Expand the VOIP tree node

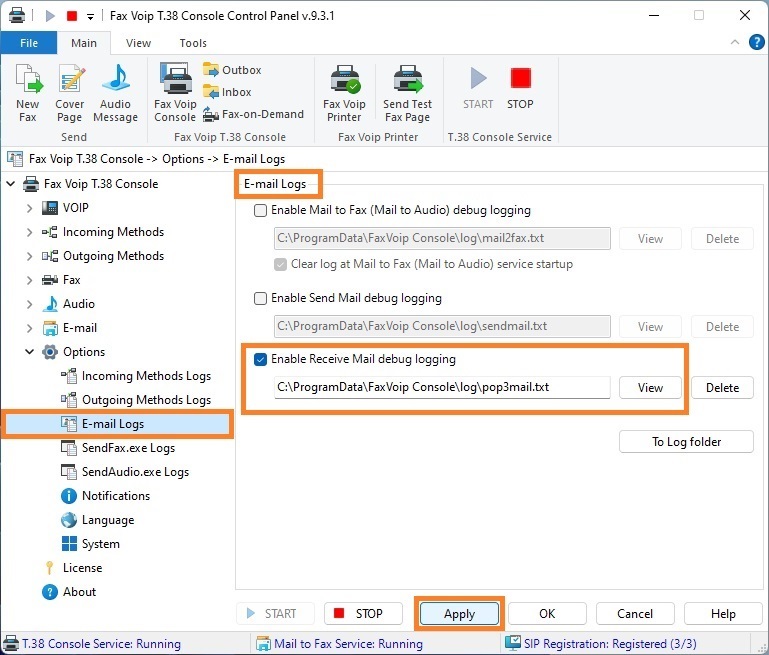[29, 208]
